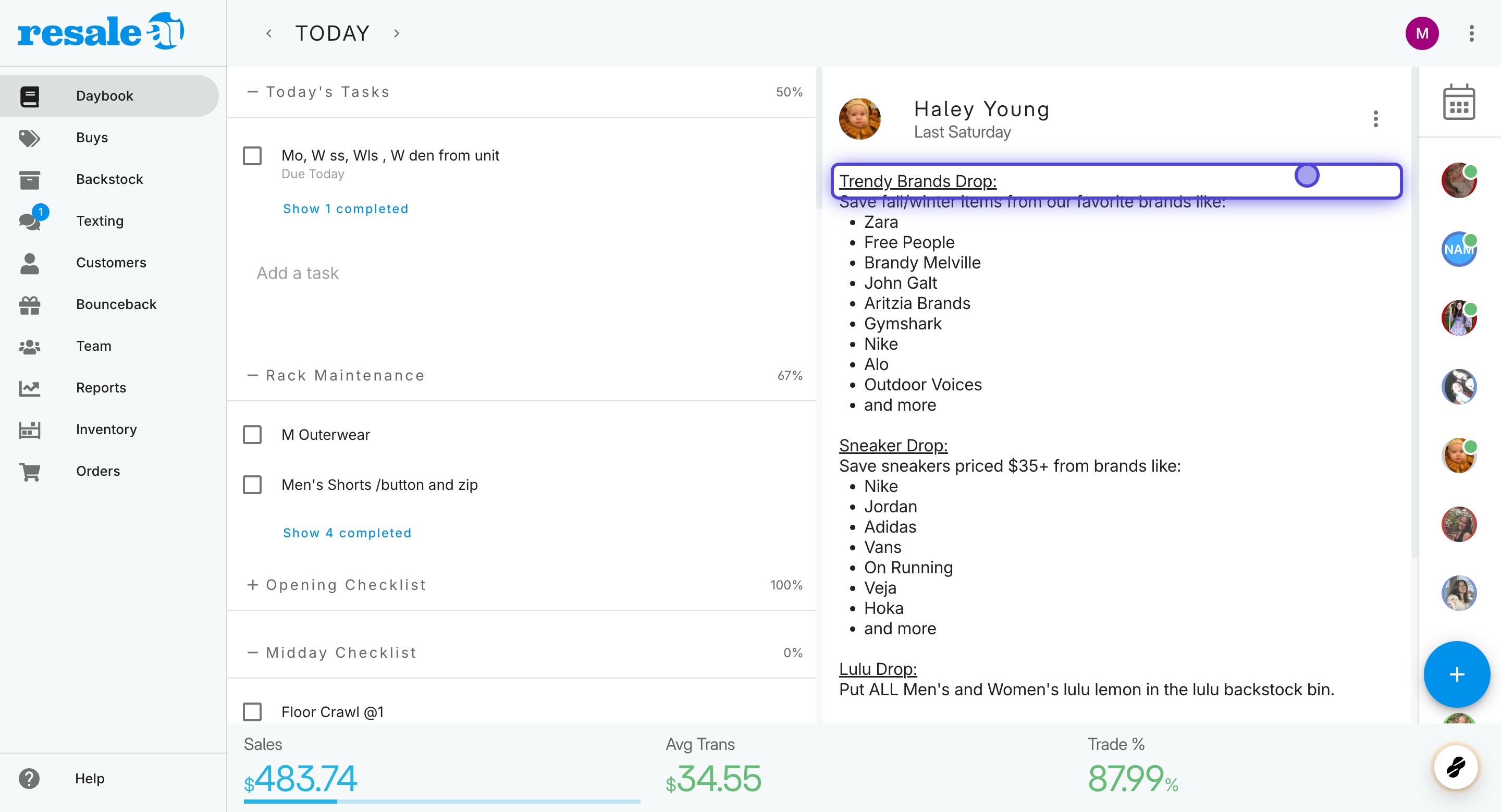Show 1 completed task
This screenshot has height=812, width=1501.
(346, 208)
